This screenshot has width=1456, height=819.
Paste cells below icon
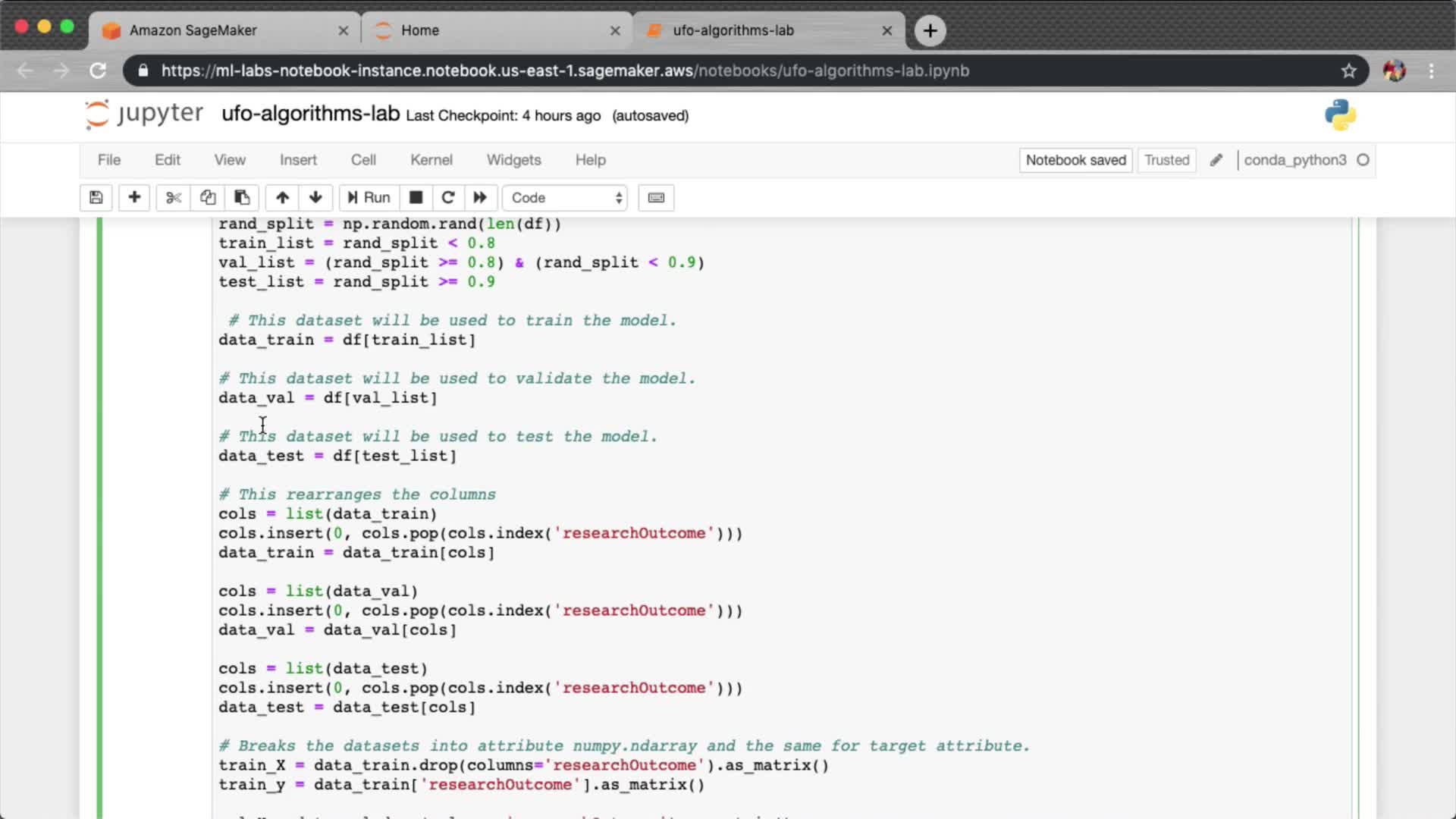pyautogui.click(x=242, y=198)
